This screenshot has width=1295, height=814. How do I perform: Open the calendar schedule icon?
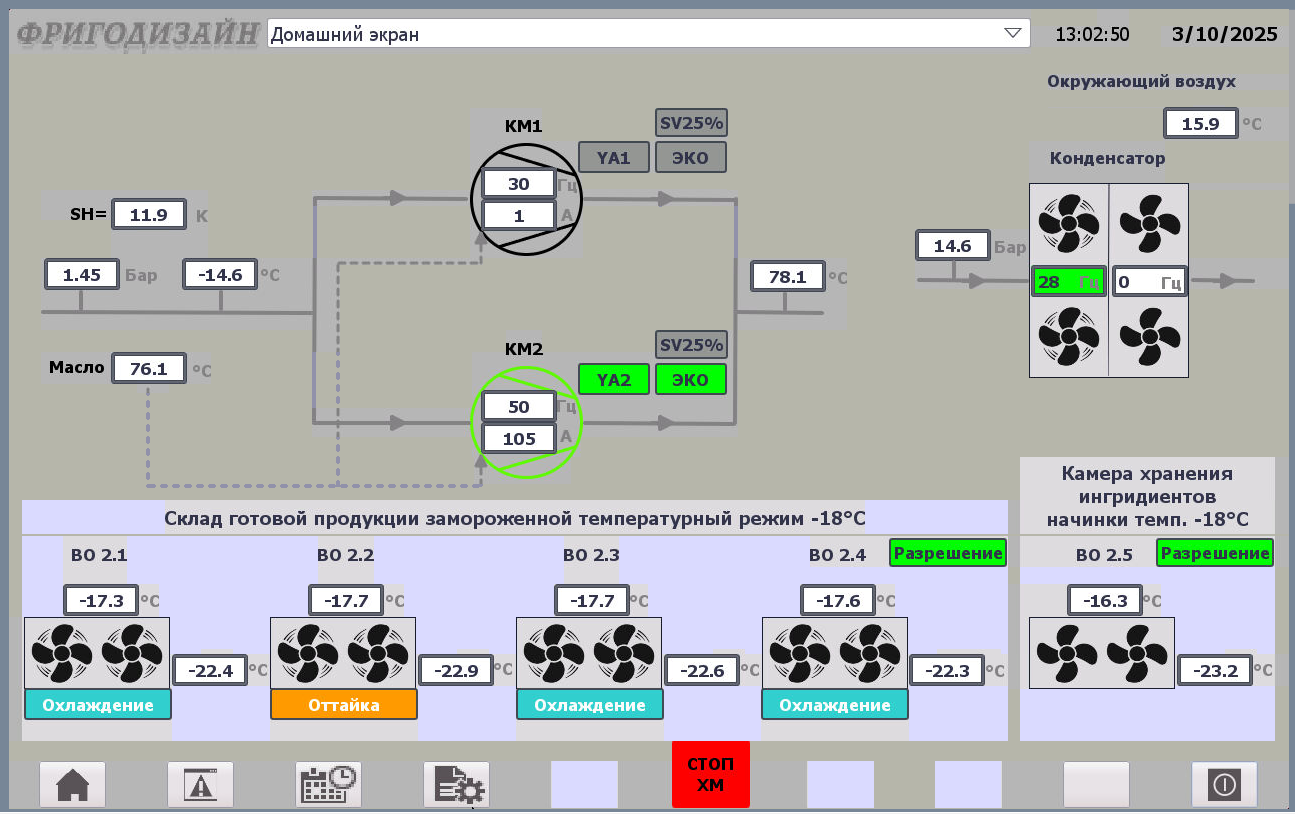(328, 785)
